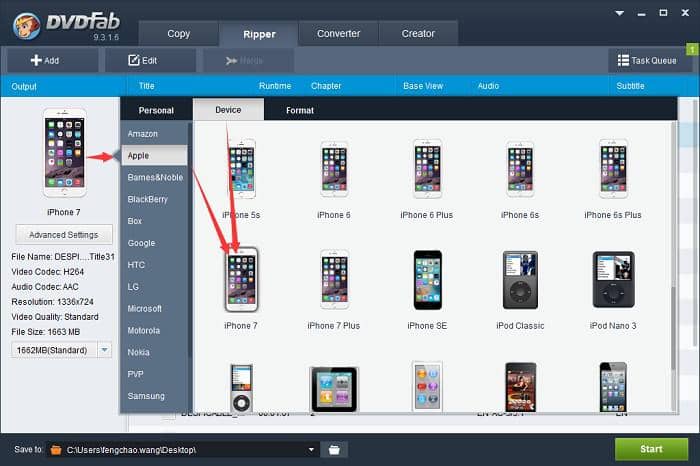Viewport: 700px width, 466px height.
Task: Select the iPod Classic device icon
Action: coord(520,279)
